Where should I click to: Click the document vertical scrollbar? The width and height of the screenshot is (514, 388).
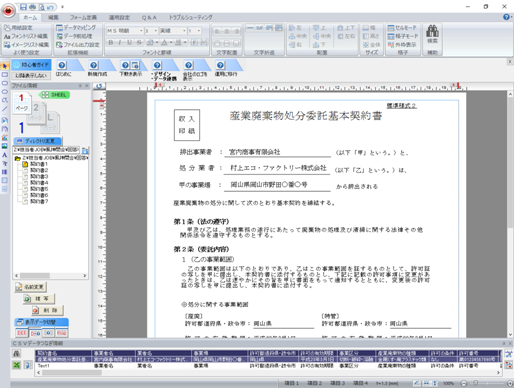click(510, 215)
